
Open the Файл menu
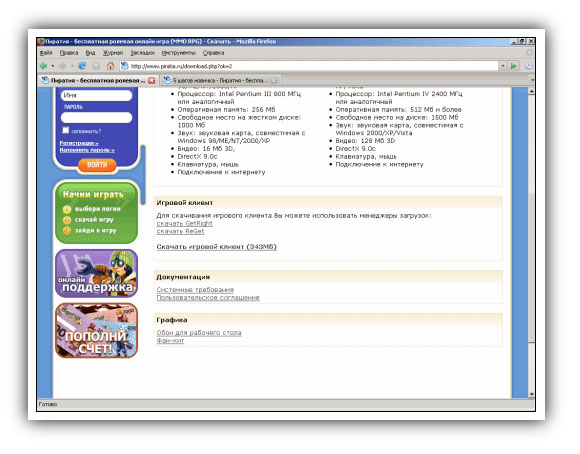46,53
